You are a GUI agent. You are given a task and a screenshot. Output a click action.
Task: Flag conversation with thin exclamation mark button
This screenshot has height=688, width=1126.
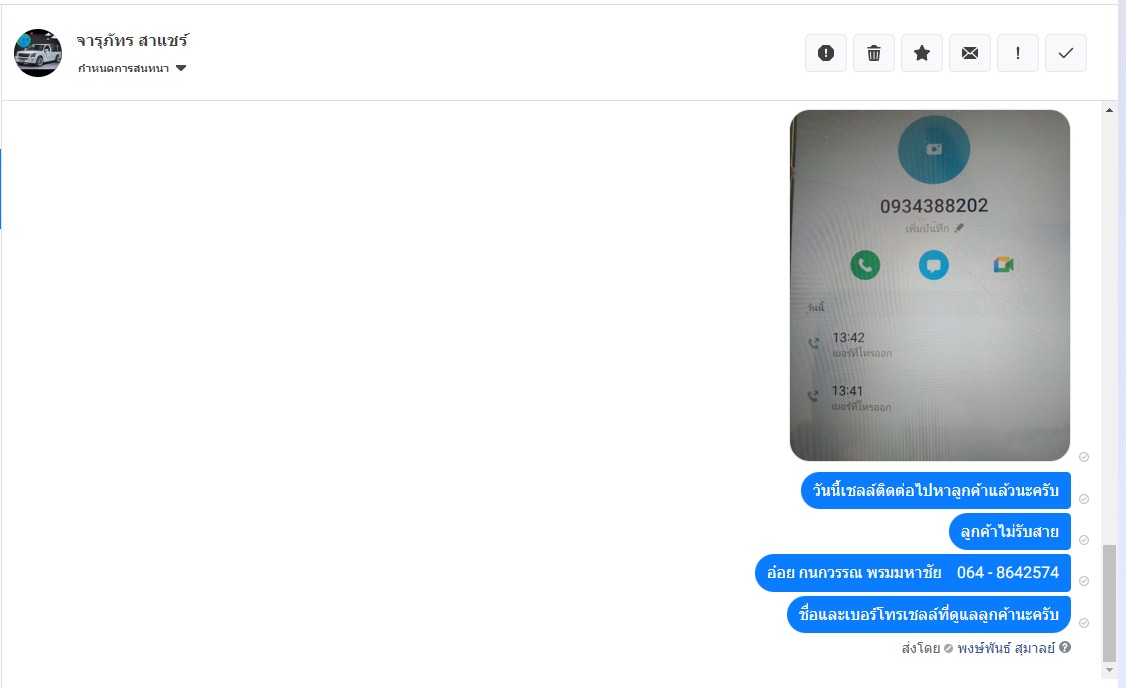coord(1018,53)
